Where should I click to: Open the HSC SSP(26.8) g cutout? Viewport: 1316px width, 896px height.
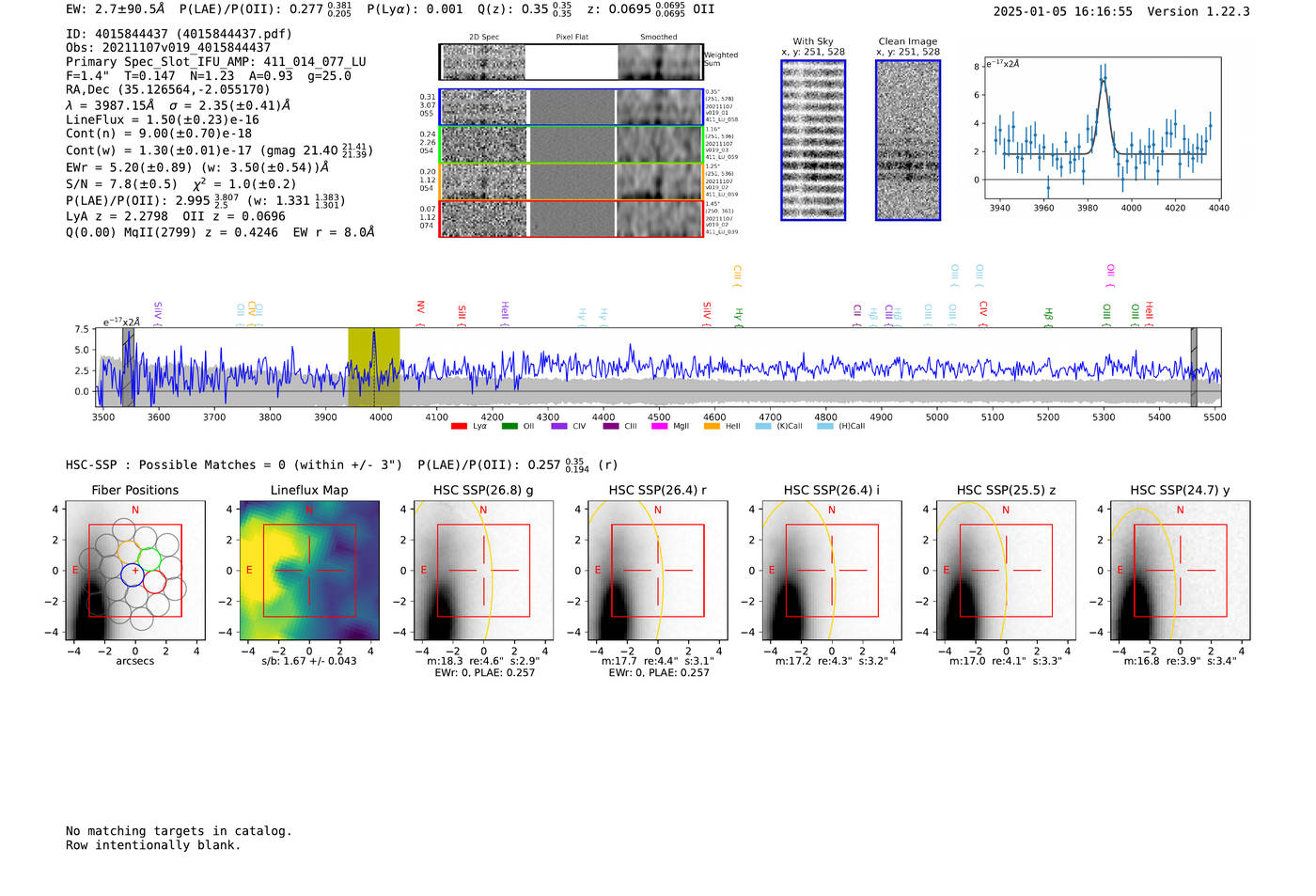click(x=483, y=570)
